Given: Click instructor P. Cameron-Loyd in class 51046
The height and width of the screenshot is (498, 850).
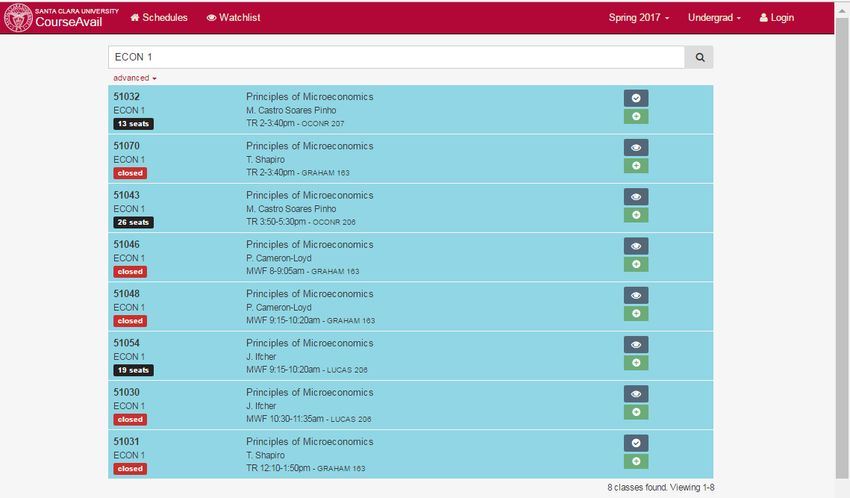Looking at the screenshot, I should point(279,258).
